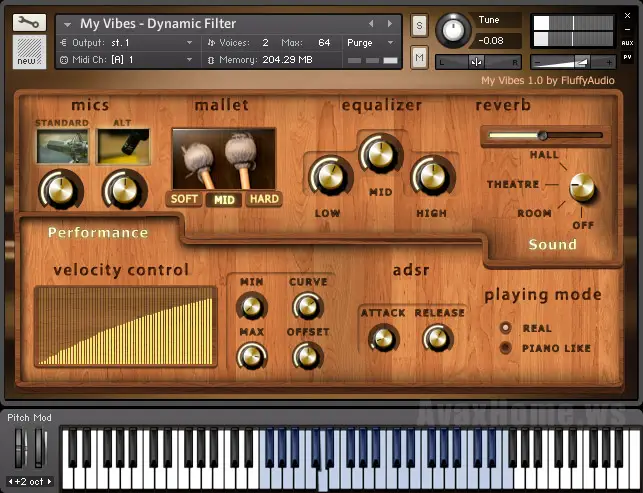
Task: Select the THEATRE reverb label
Action: pos(513,184)
